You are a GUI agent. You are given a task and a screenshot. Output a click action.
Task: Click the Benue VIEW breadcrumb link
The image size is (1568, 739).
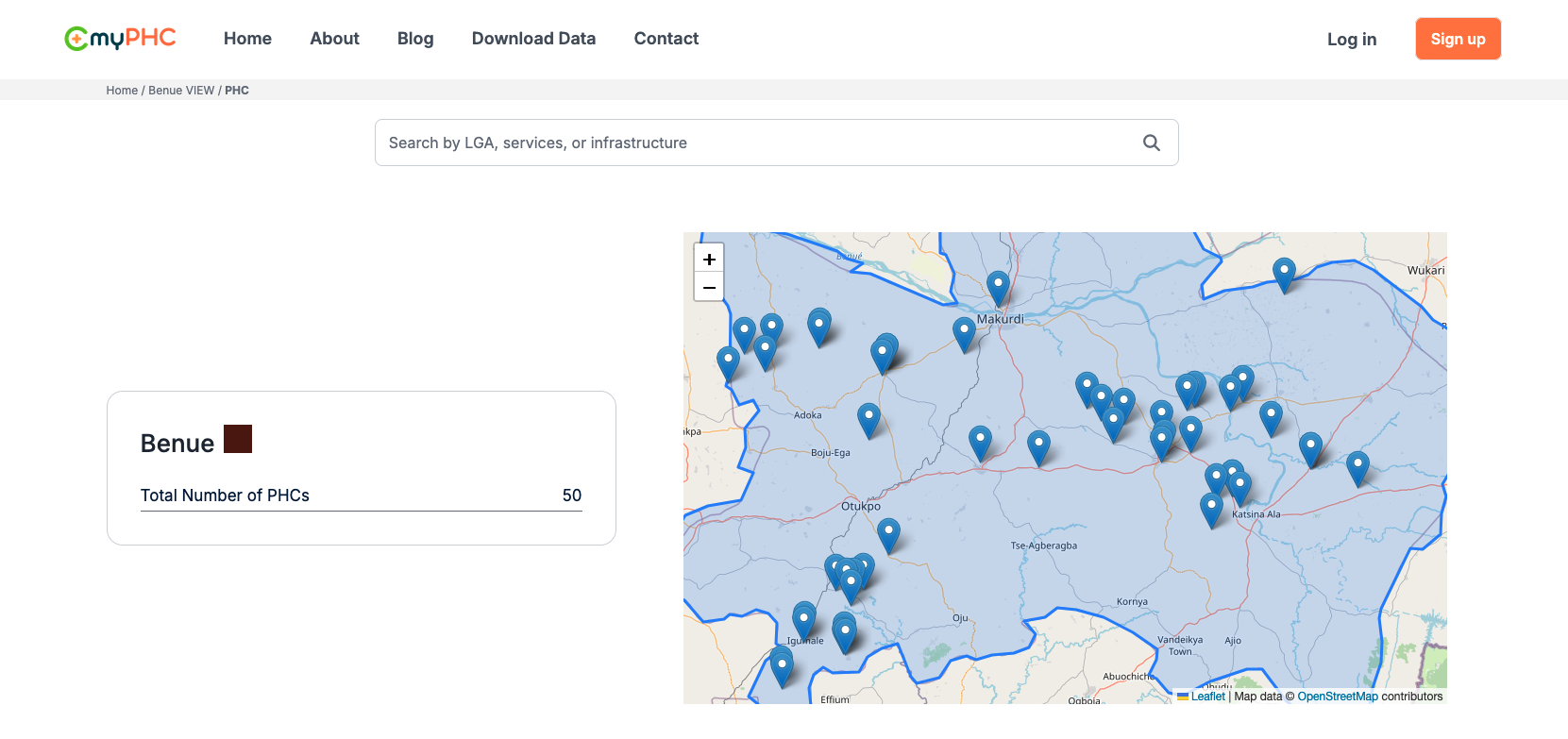point(181,91)
